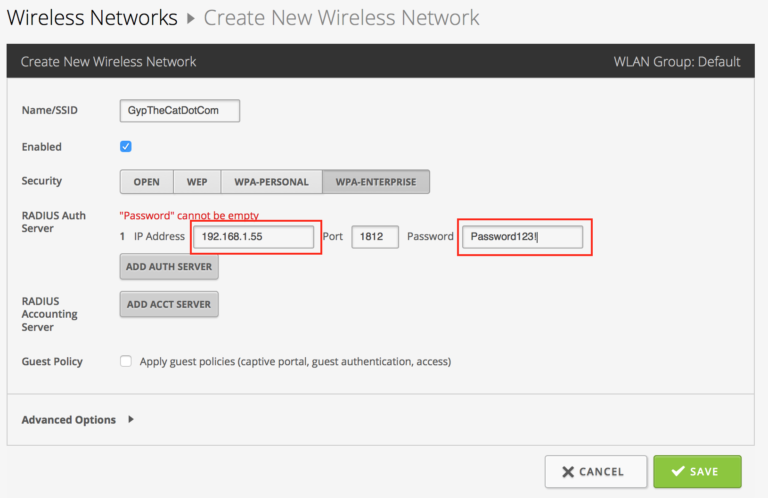The image size is (768, 498).
Task: Click ADD AUTH SERVER button
Action: click(169, 266)
